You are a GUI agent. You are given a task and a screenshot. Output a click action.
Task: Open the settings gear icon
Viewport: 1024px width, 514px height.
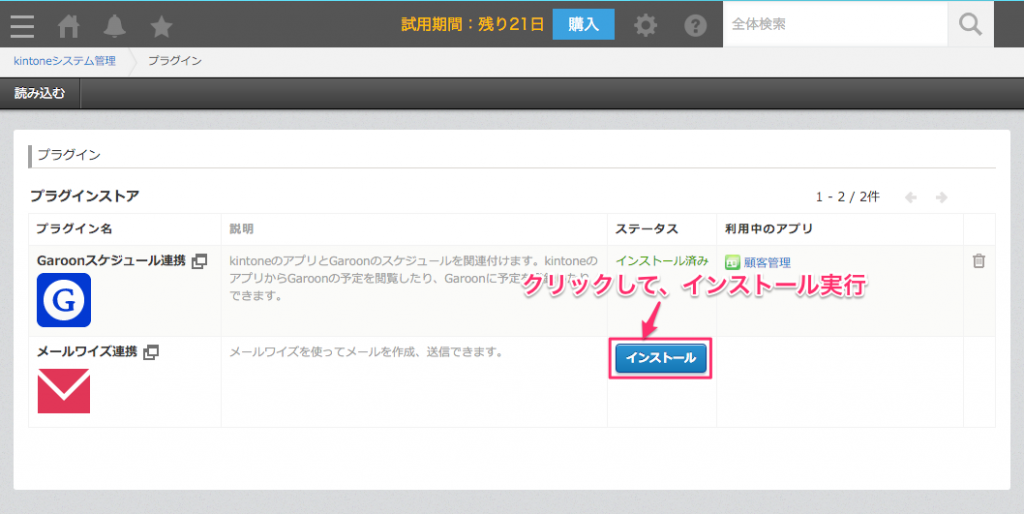646,26
